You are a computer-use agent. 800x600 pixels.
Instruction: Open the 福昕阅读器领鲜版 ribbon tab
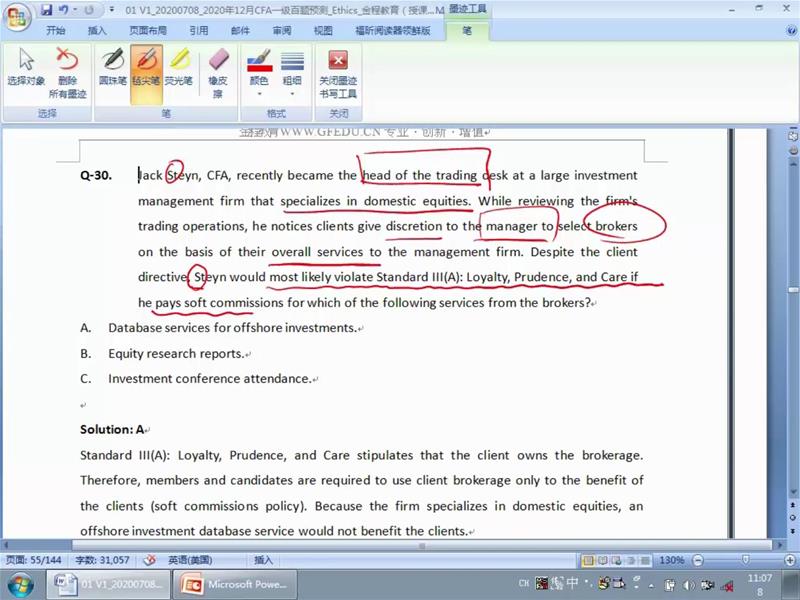tap(393, 31)
